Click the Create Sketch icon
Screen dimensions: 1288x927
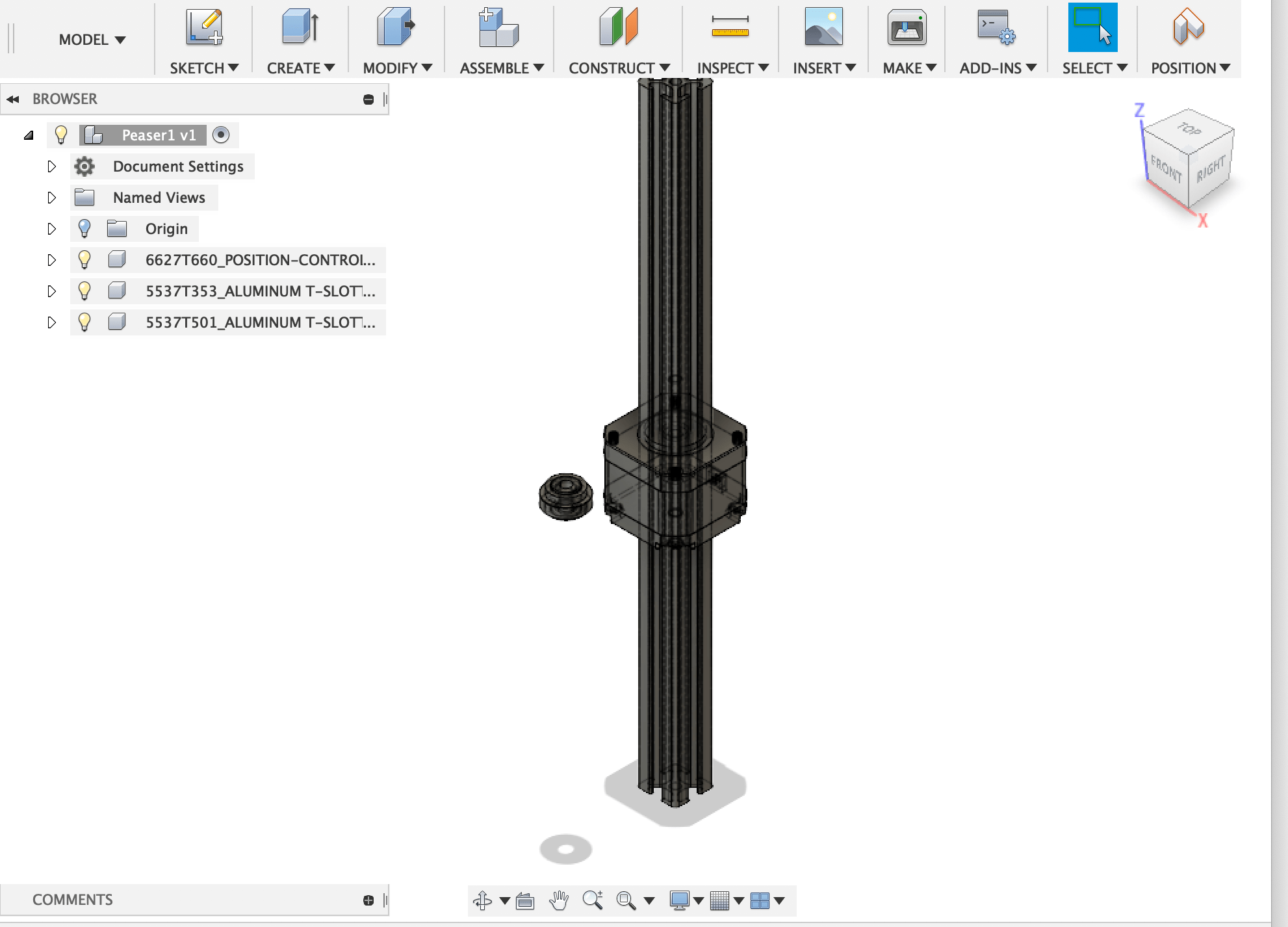tap(204, 27)
